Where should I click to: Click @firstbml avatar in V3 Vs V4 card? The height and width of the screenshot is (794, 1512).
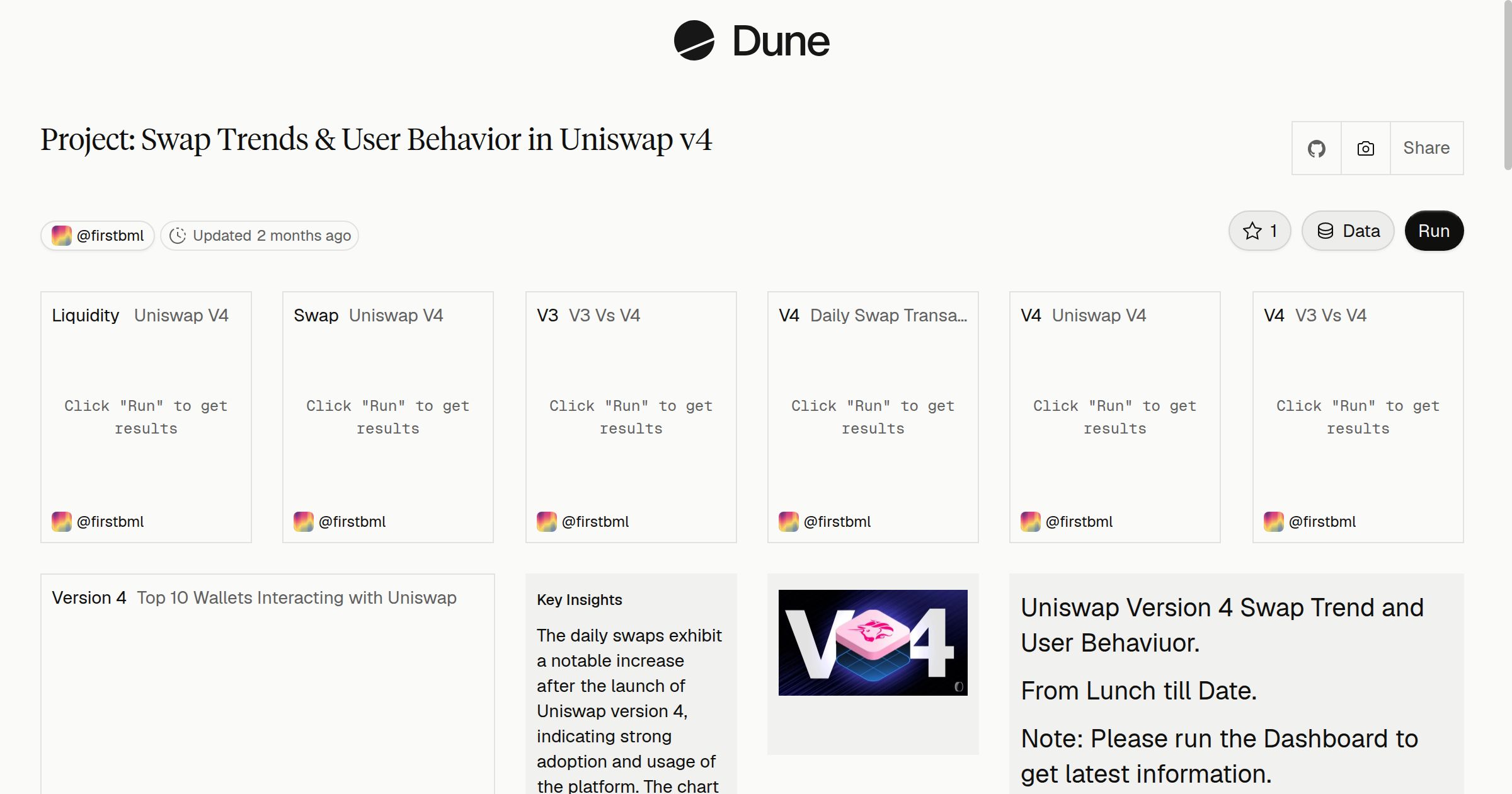click(546, 522)
